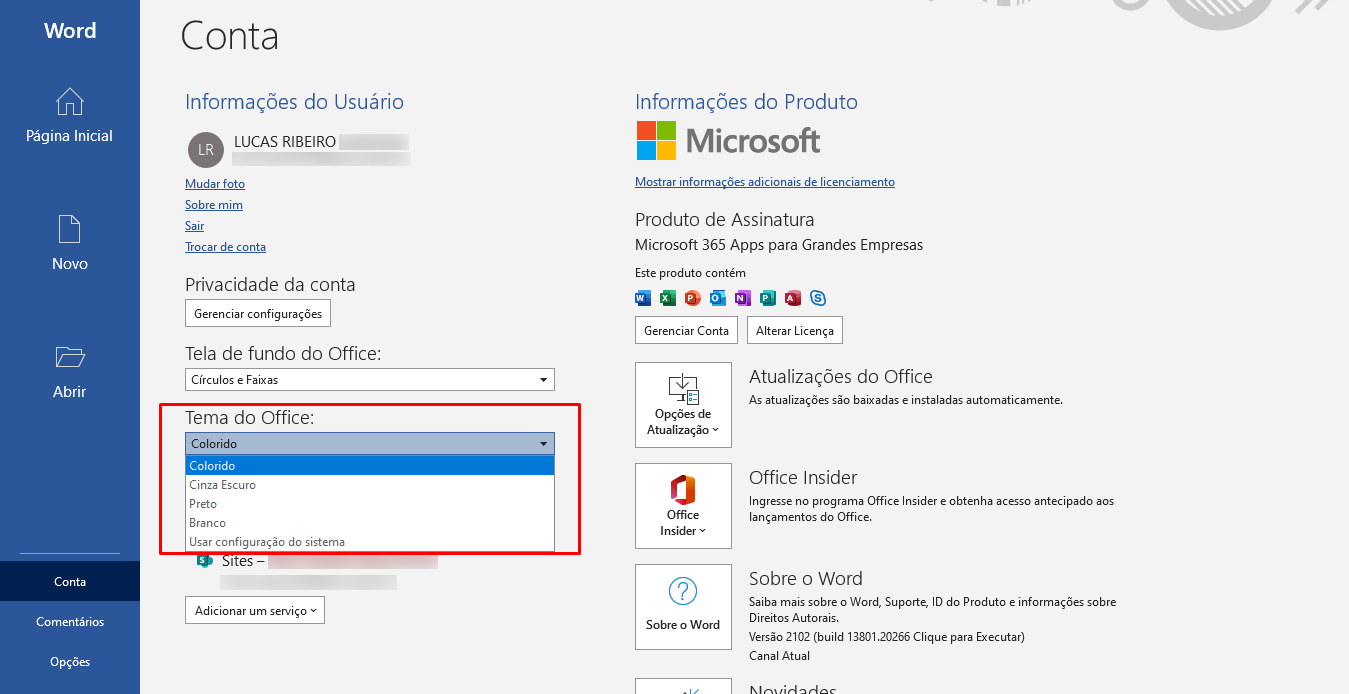The height and width of the screenshot is (694, 1349).
Task: Select Cinza Escuro theme option
Action: 223,485
